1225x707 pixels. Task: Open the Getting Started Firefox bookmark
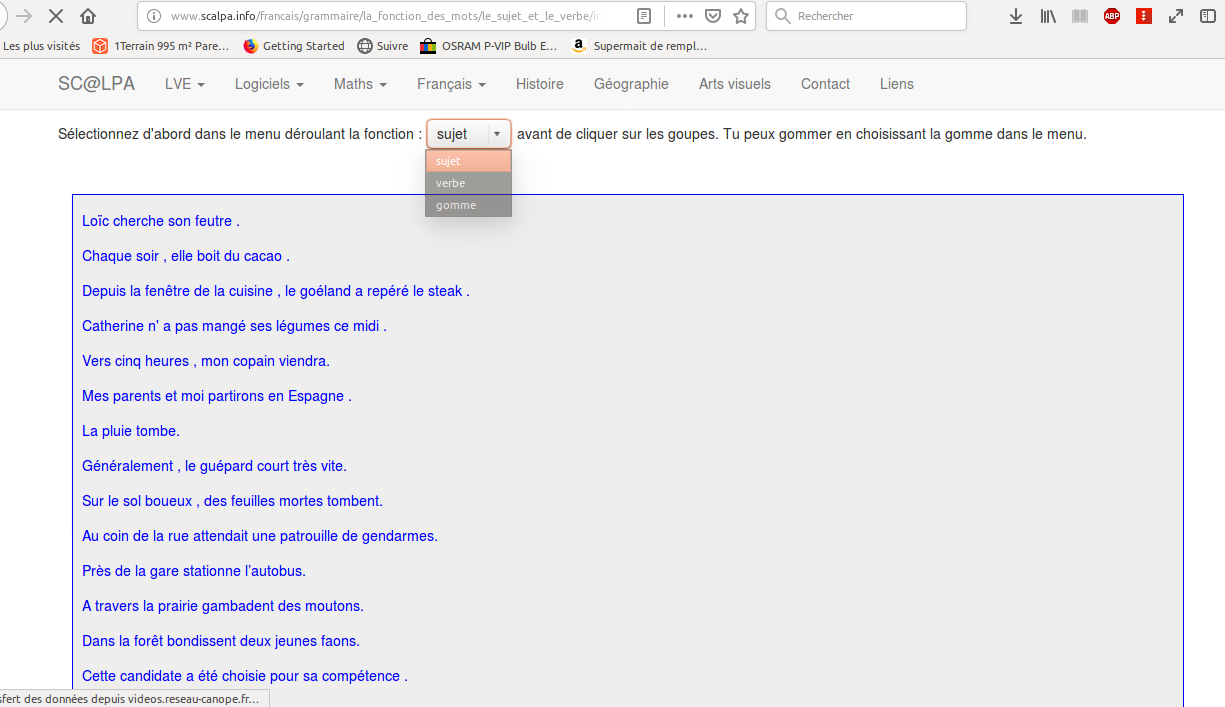point(294,46)
